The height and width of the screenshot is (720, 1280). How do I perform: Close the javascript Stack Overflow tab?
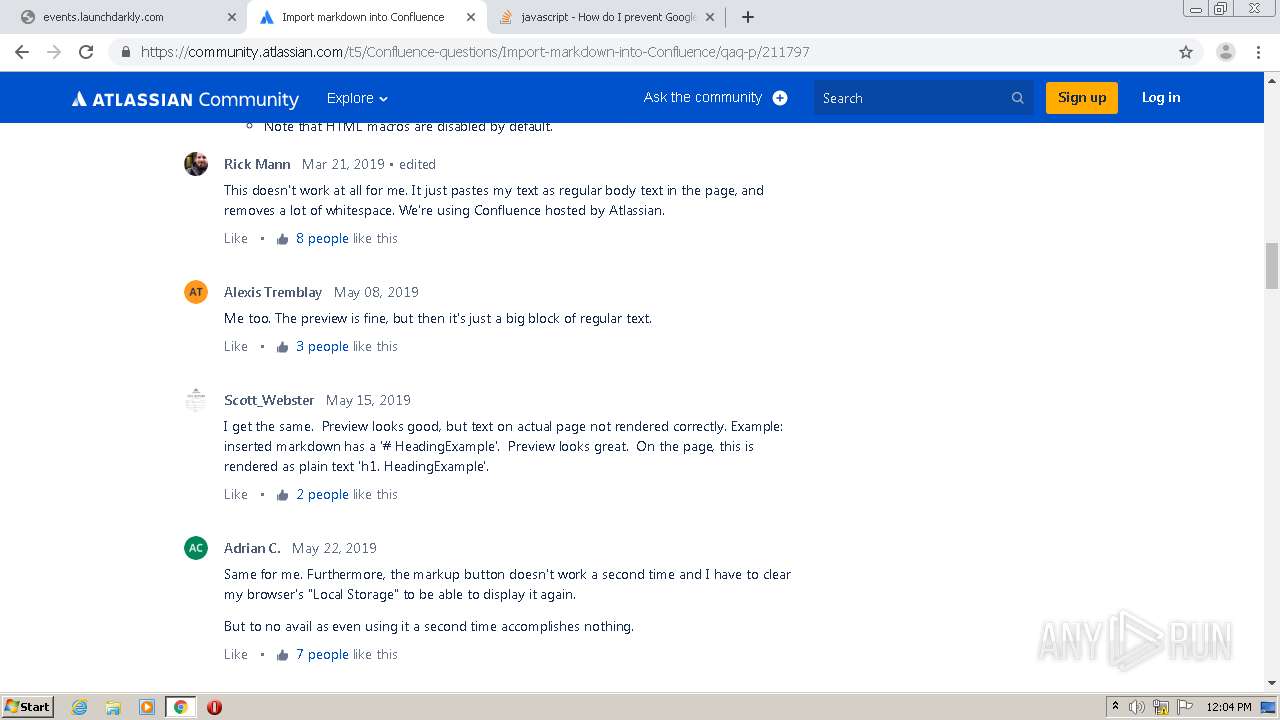710,17
